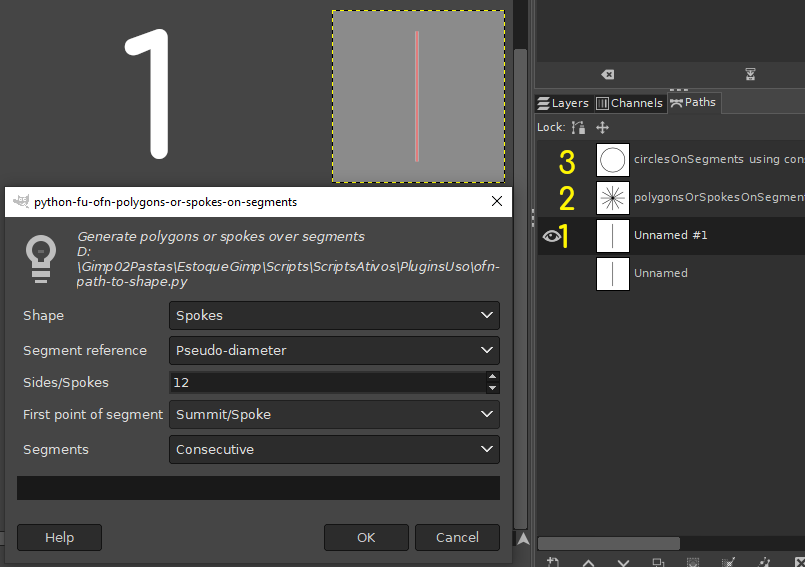The height and width of the screenshot is (567, 805).
Task: Switch to the Layers tab
Action: (x=563, y=103)
